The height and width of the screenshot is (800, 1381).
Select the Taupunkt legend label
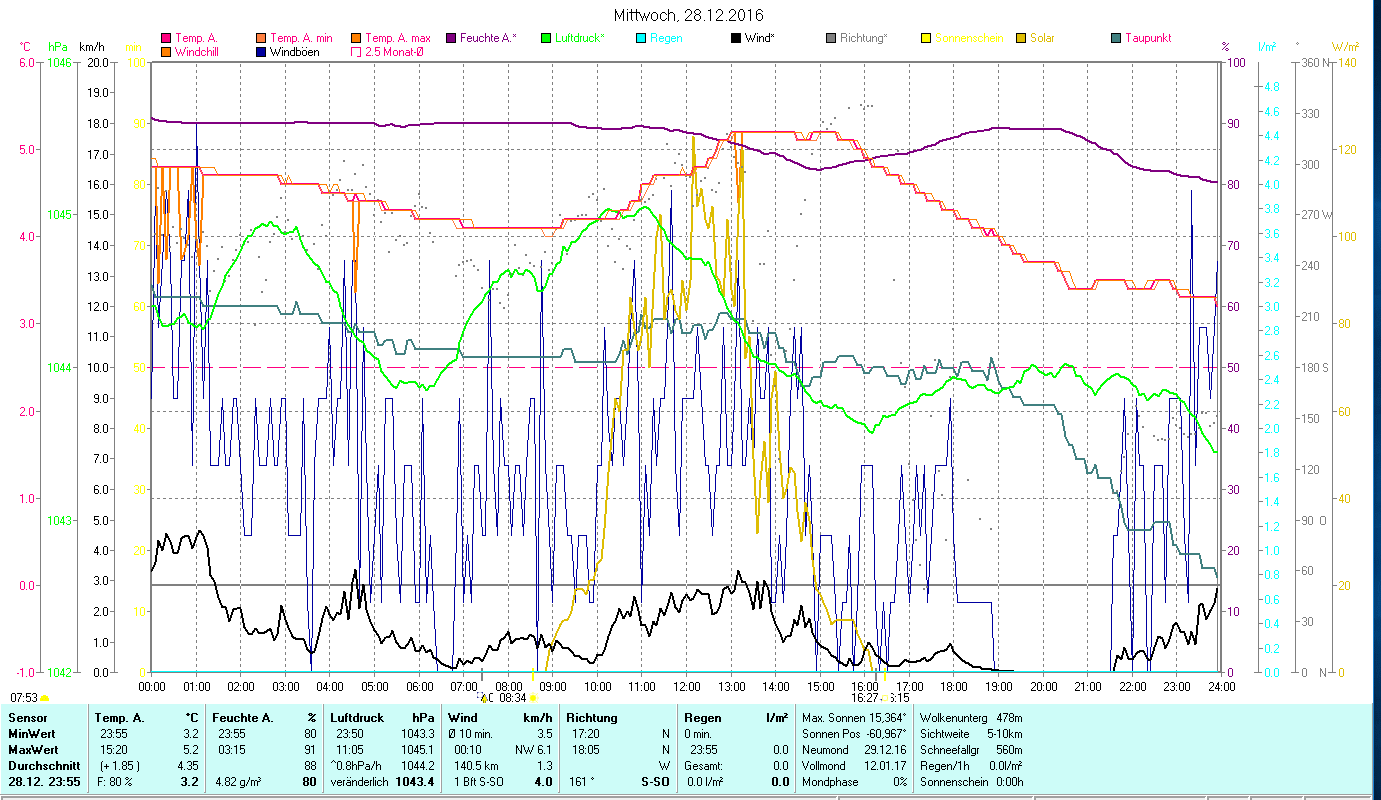pos(1148,38)
